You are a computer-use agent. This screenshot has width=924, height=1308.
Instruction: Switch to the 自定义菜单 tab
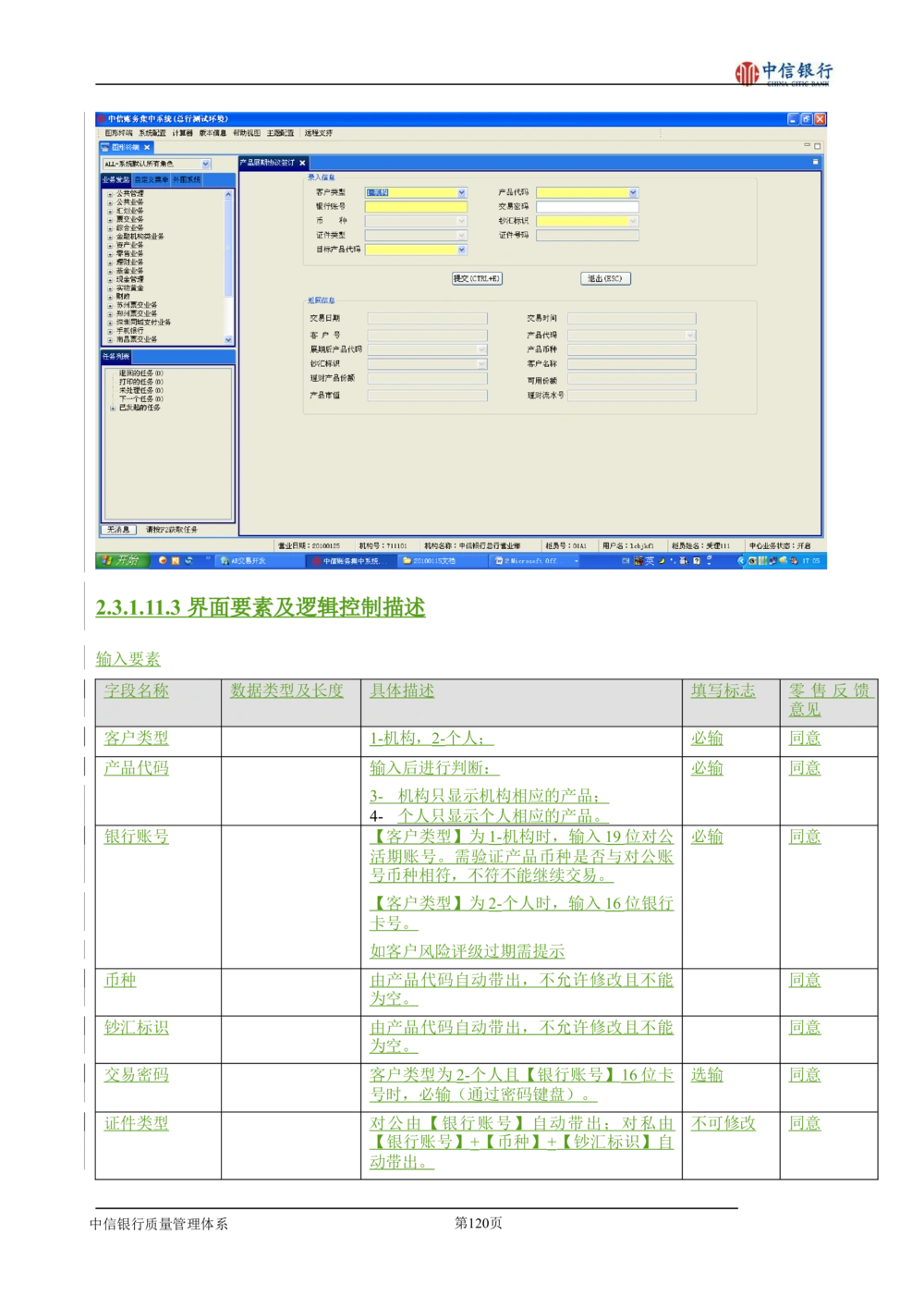(152, 180)
